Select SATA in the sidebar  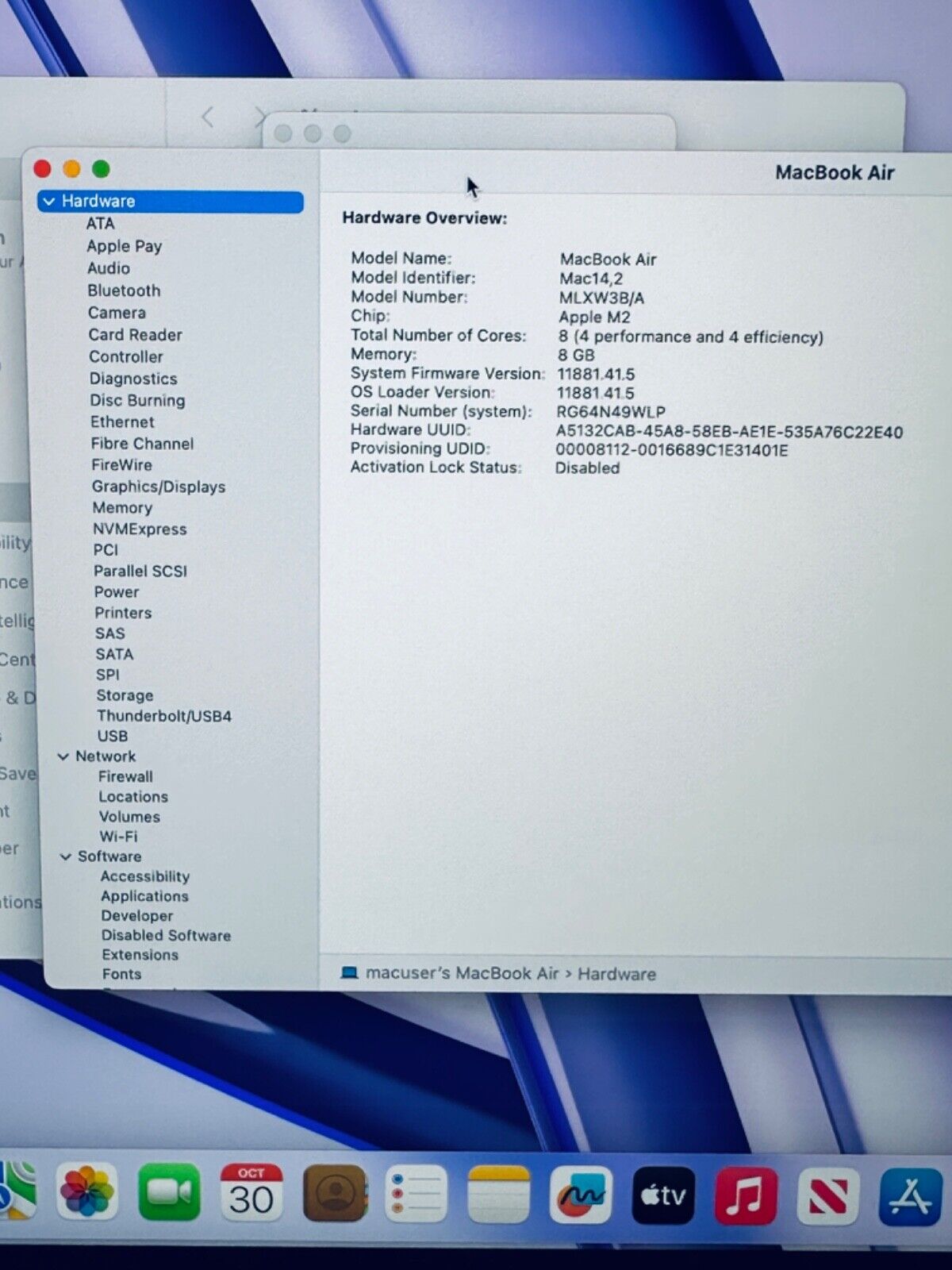click(114, 654)
